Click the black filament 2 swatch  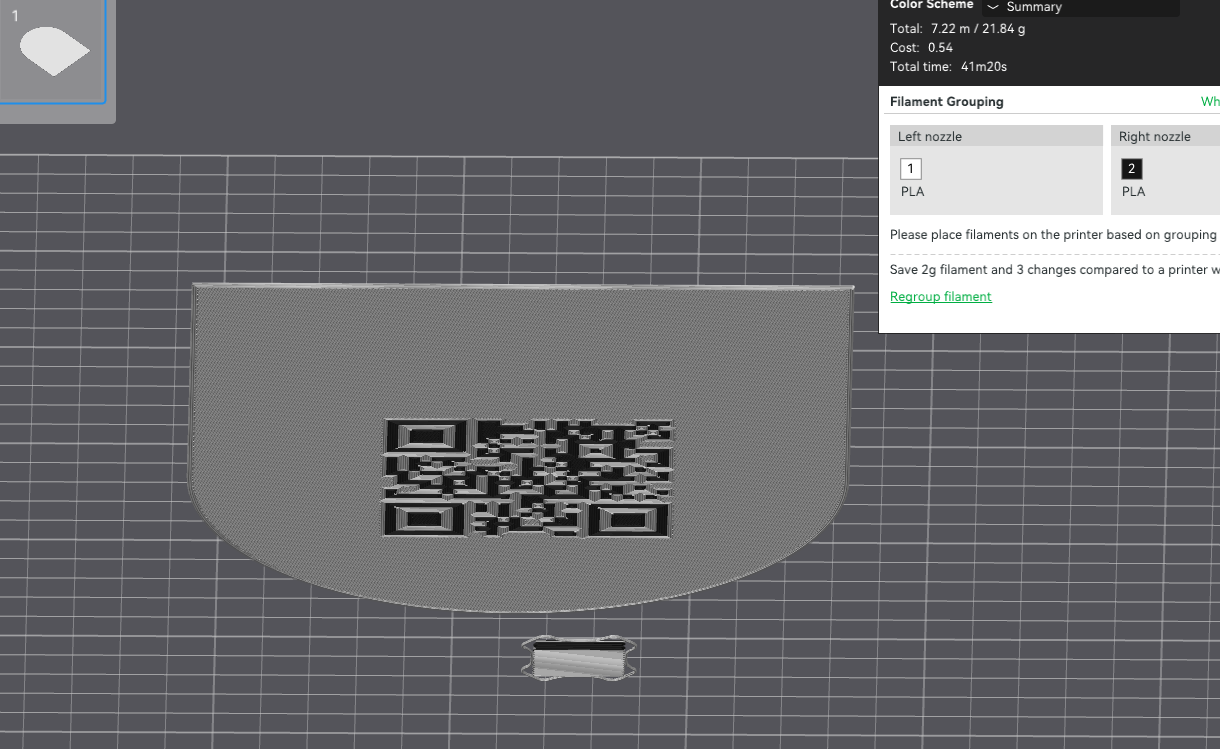[1131, 169]
